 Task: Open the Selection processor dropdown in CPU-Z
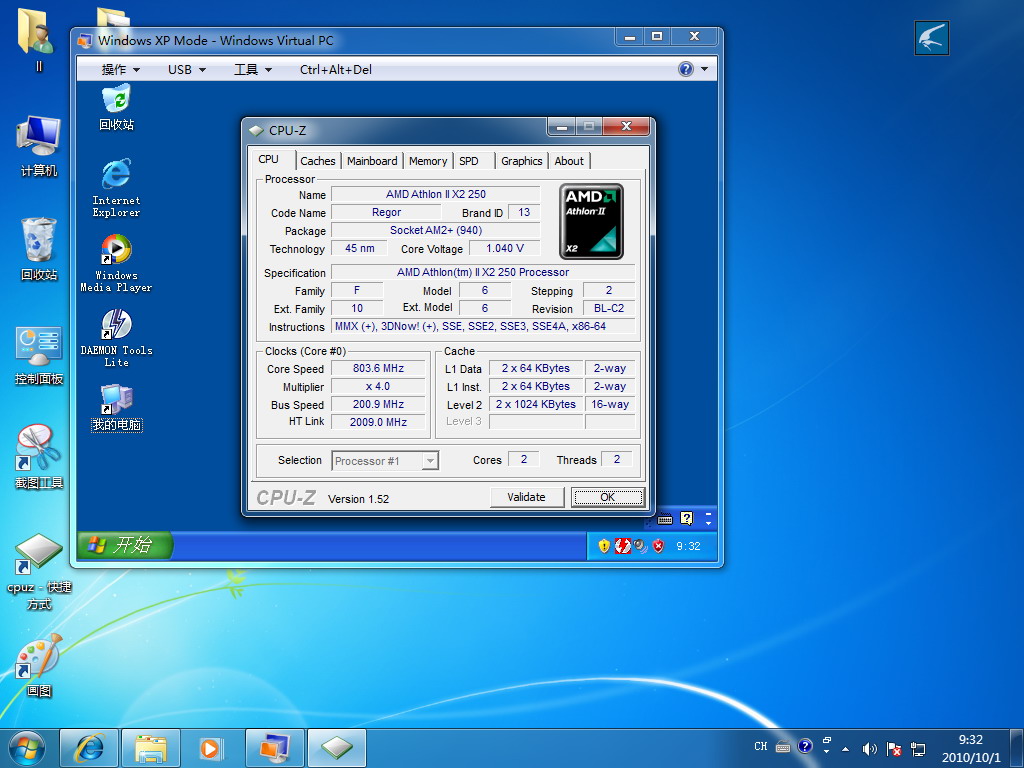[x=433, y=460]
